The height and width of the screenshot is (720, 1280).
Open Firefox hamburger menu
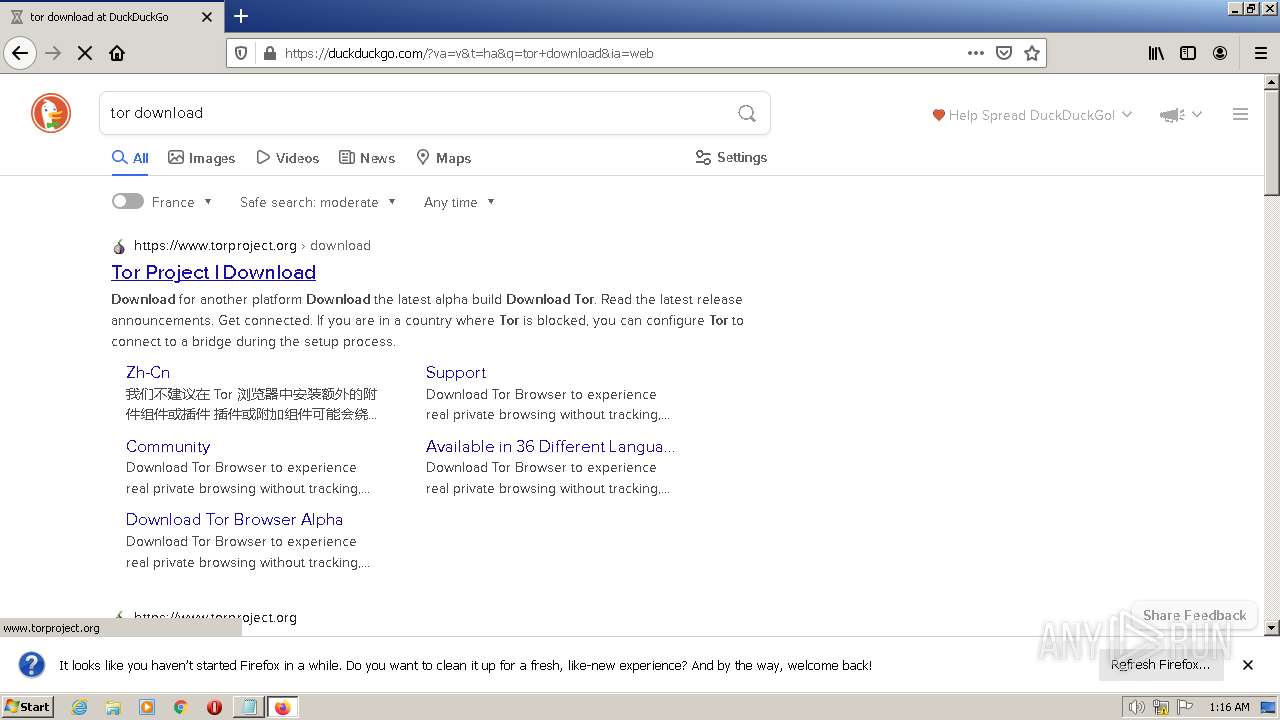[1260, 53]
